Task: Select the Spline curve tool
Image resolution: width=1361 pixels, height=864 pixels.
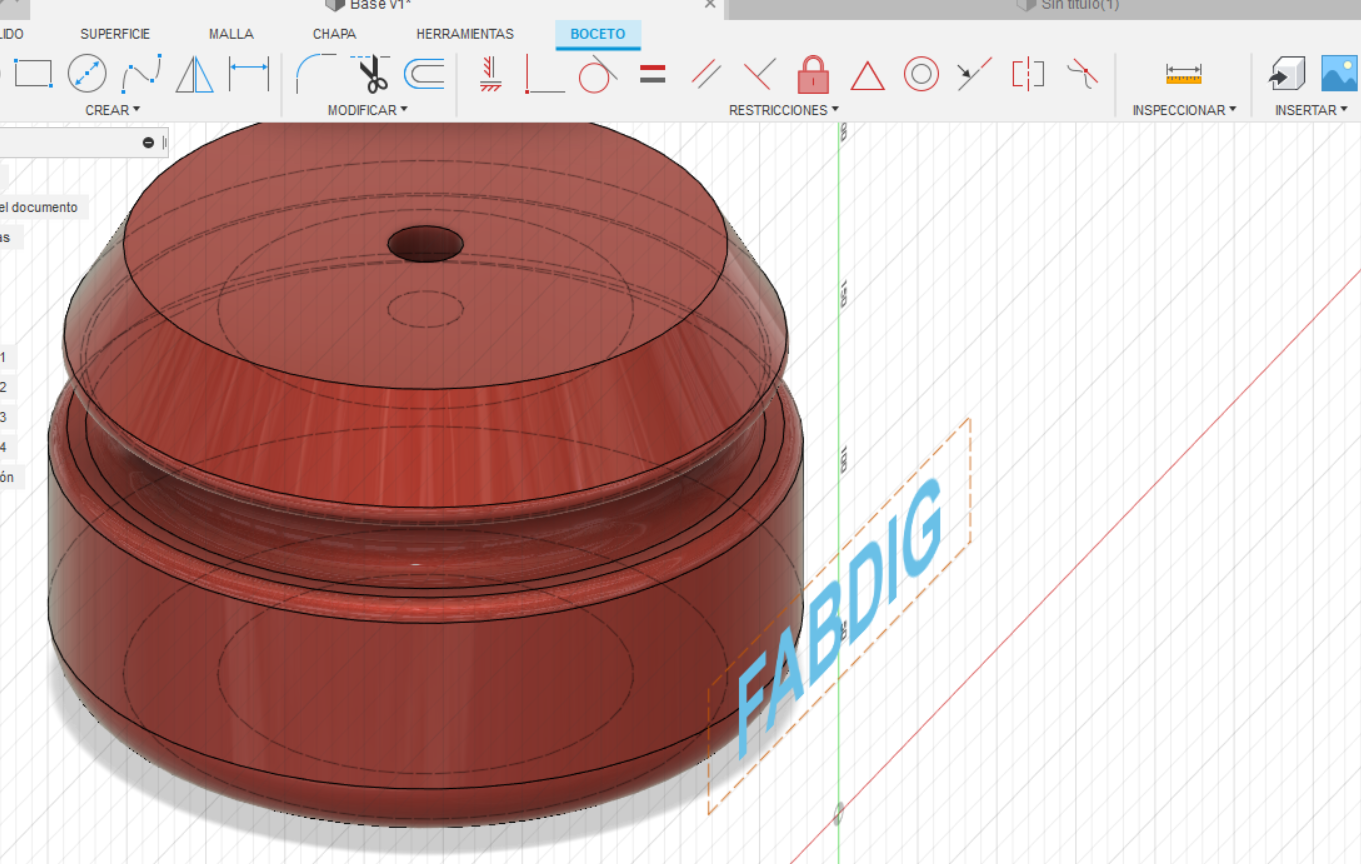Action: click(x=142, y=74)
